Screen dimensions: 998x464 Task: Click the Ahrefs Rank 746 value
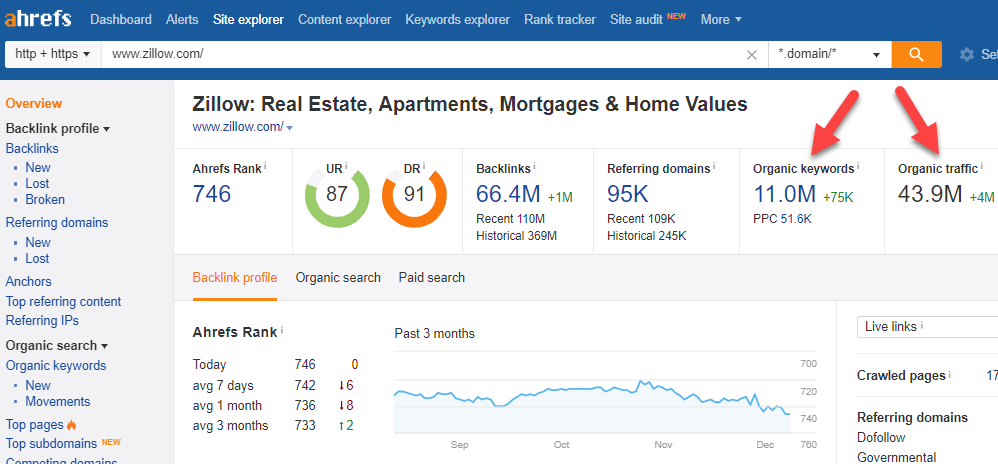[211, 193]
